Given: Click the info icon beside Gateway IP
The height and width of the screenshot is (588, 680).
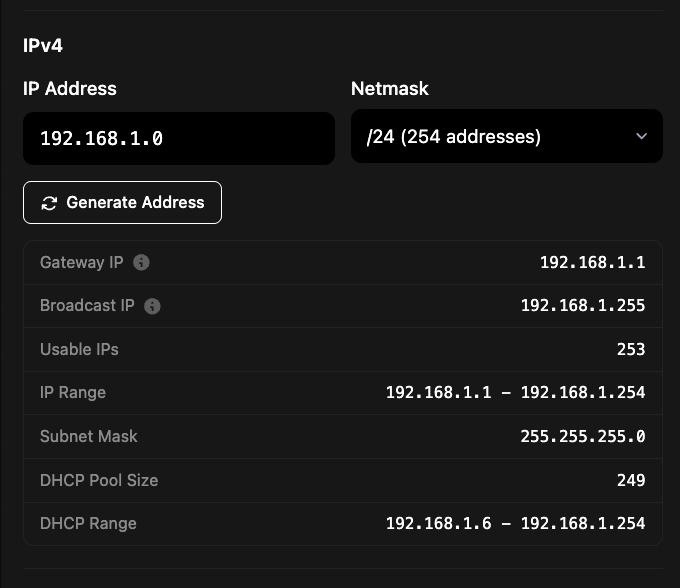Looking at the screenshot, I should click(x=142, y=263).
